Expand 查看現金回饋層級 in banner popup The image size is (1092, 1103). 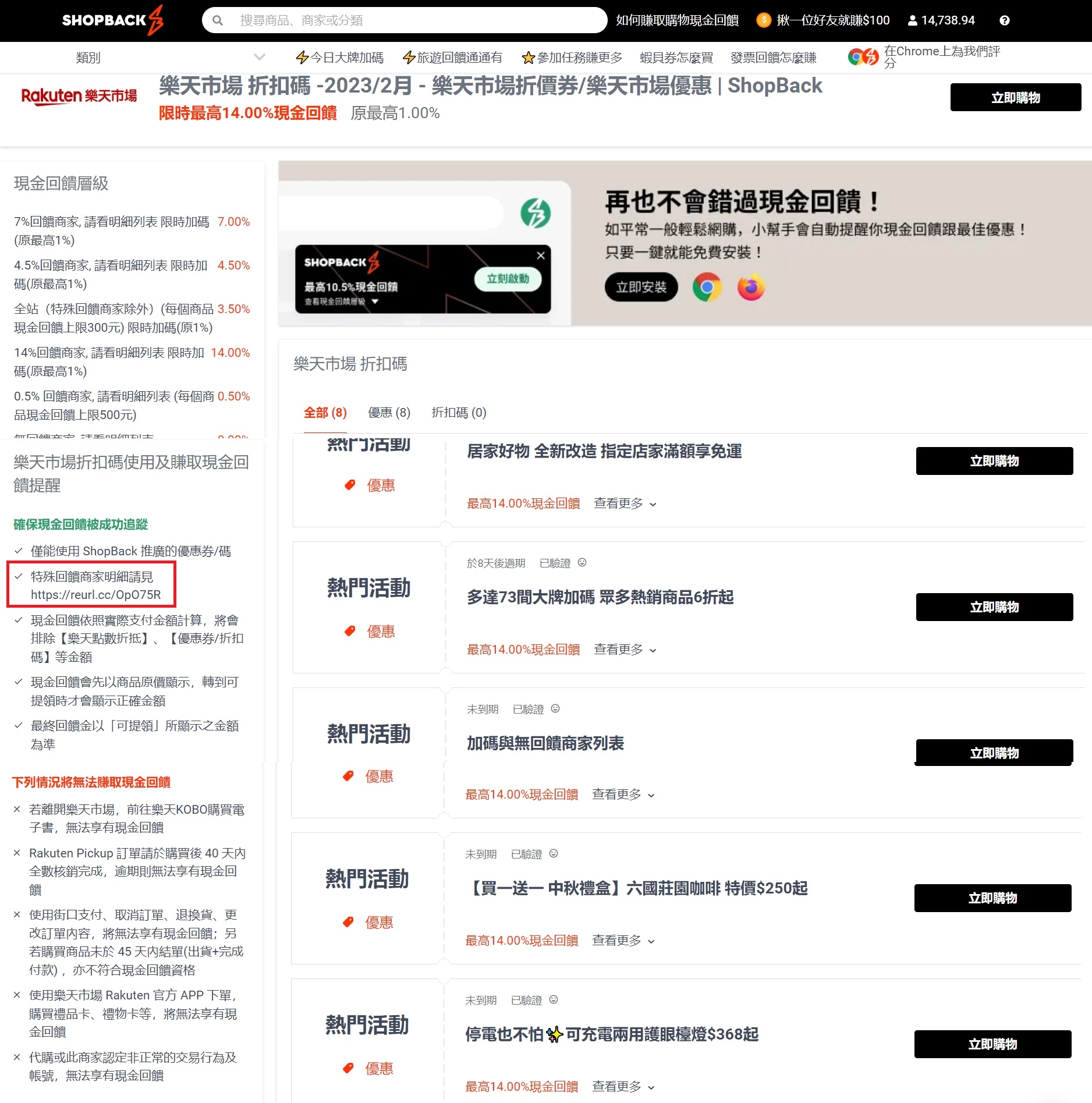(341, 302)
